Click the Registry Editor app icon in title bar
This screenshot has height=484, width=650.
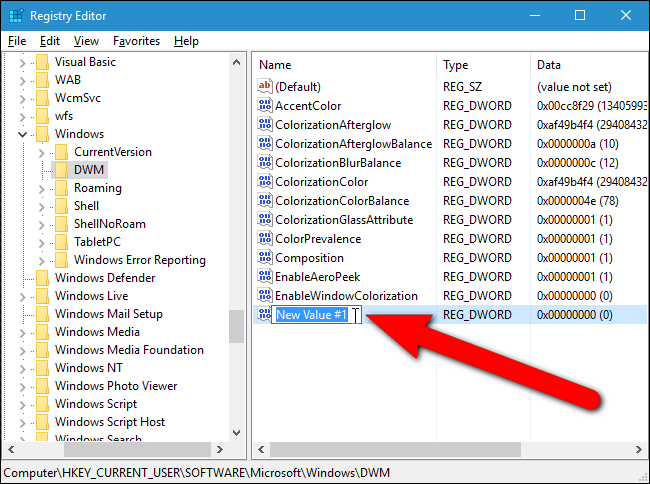pos(17,16)
